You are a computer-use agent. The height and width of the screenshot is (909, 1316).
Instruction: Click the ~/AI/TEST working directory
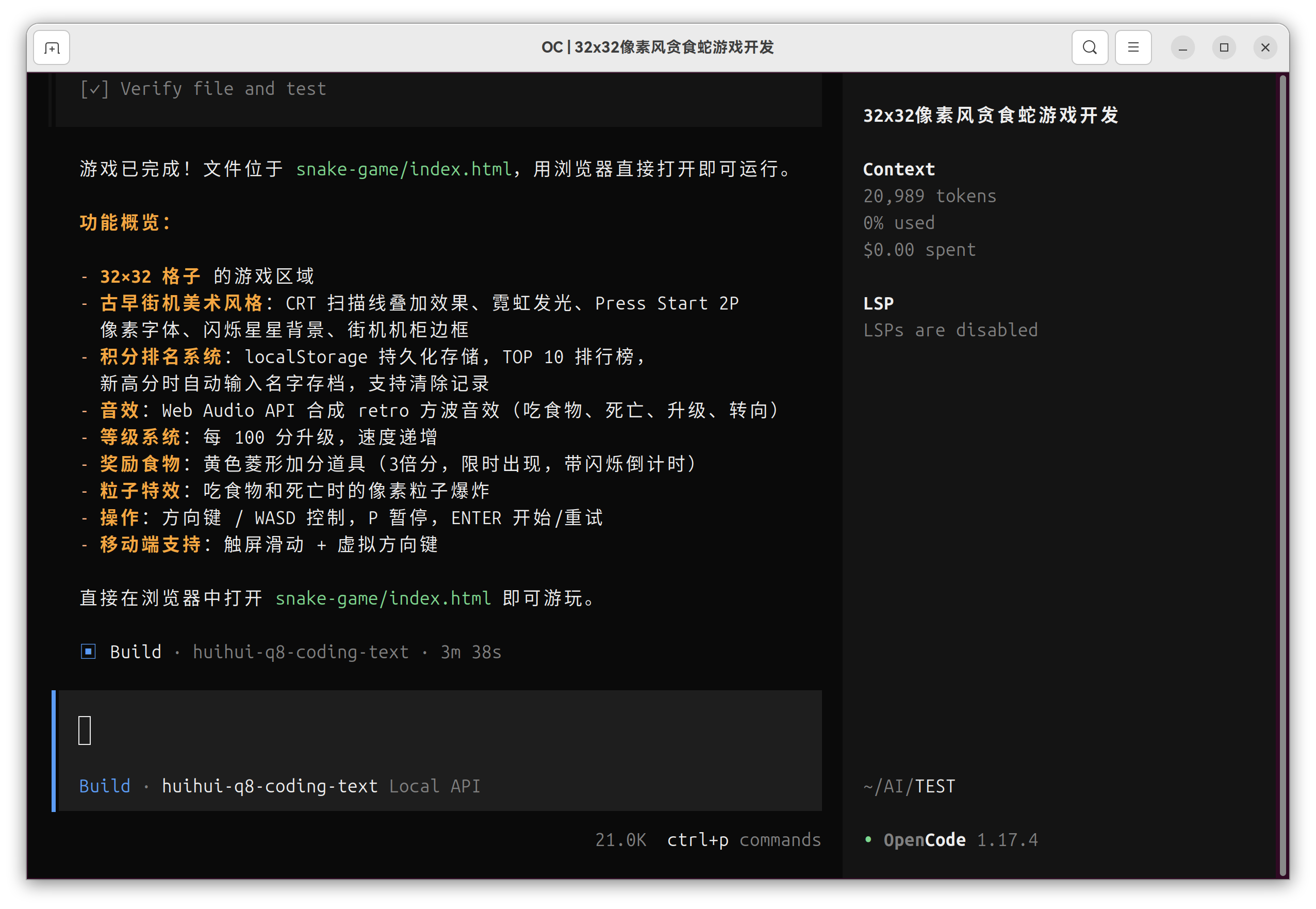point(909,786)
